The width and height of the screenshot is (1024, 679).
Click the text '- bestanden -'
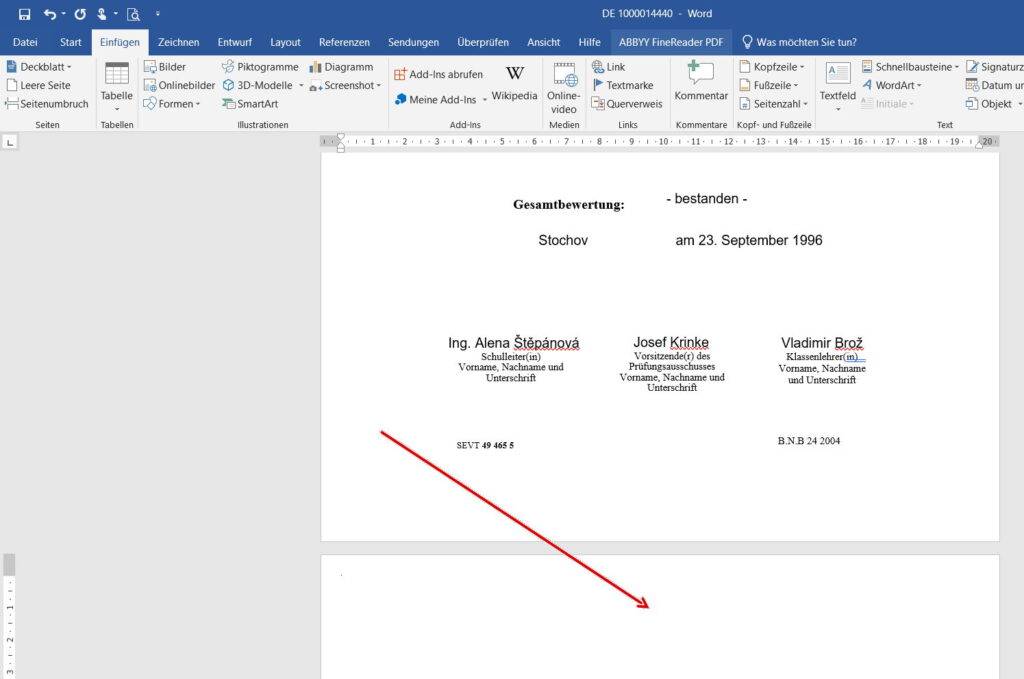707,198
